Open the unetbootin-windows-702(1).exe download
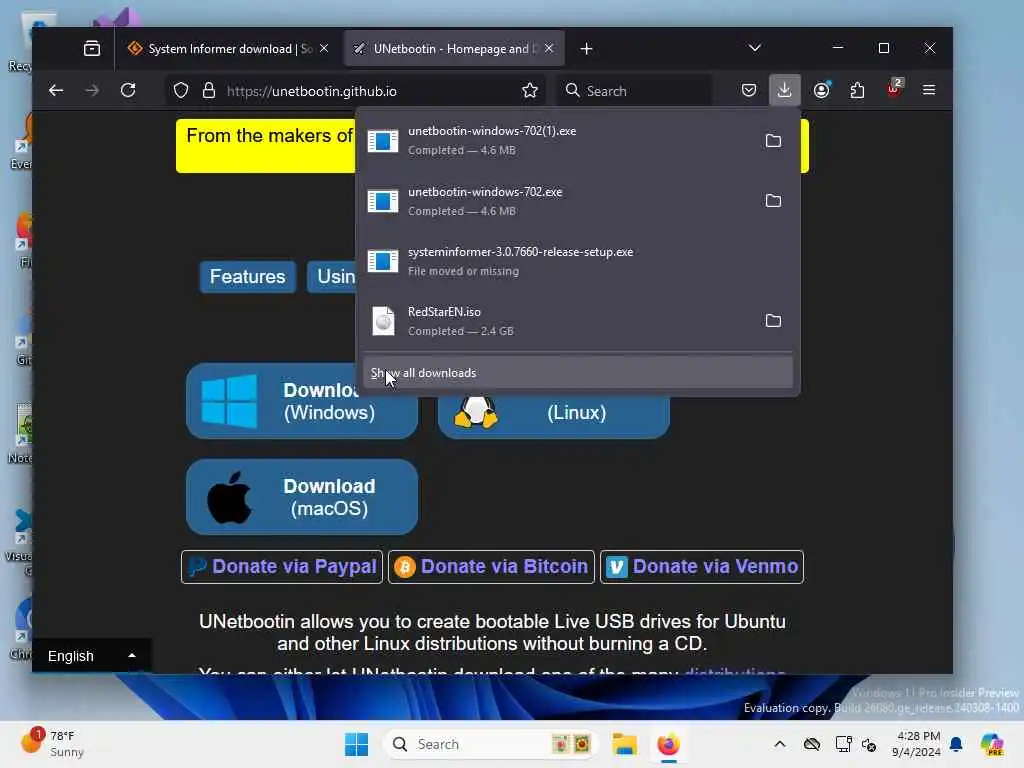The height and width of the screenshot is (768, 1024). click(558, 140)
